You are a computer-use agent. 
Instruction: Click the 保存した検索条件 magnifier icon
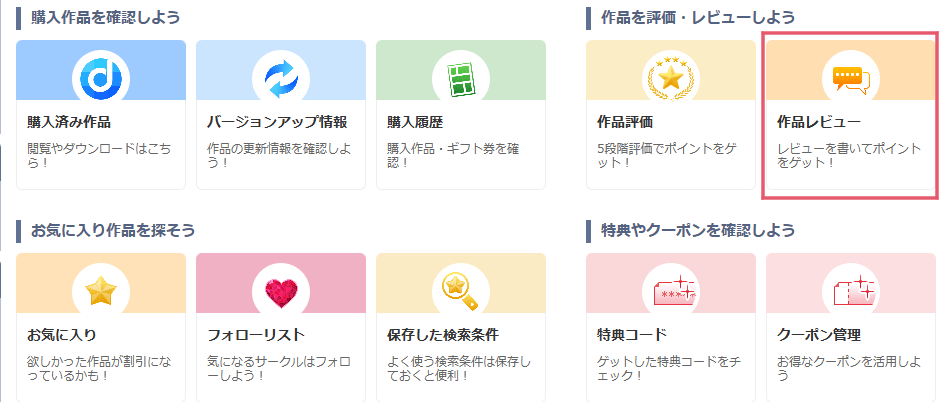(460, 291)
